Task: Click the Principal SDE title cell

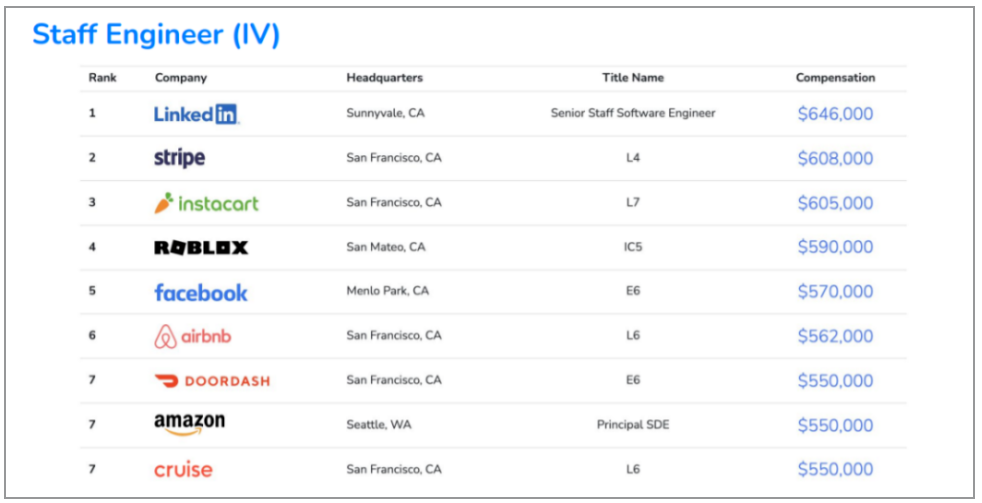Action: (633, 425)
